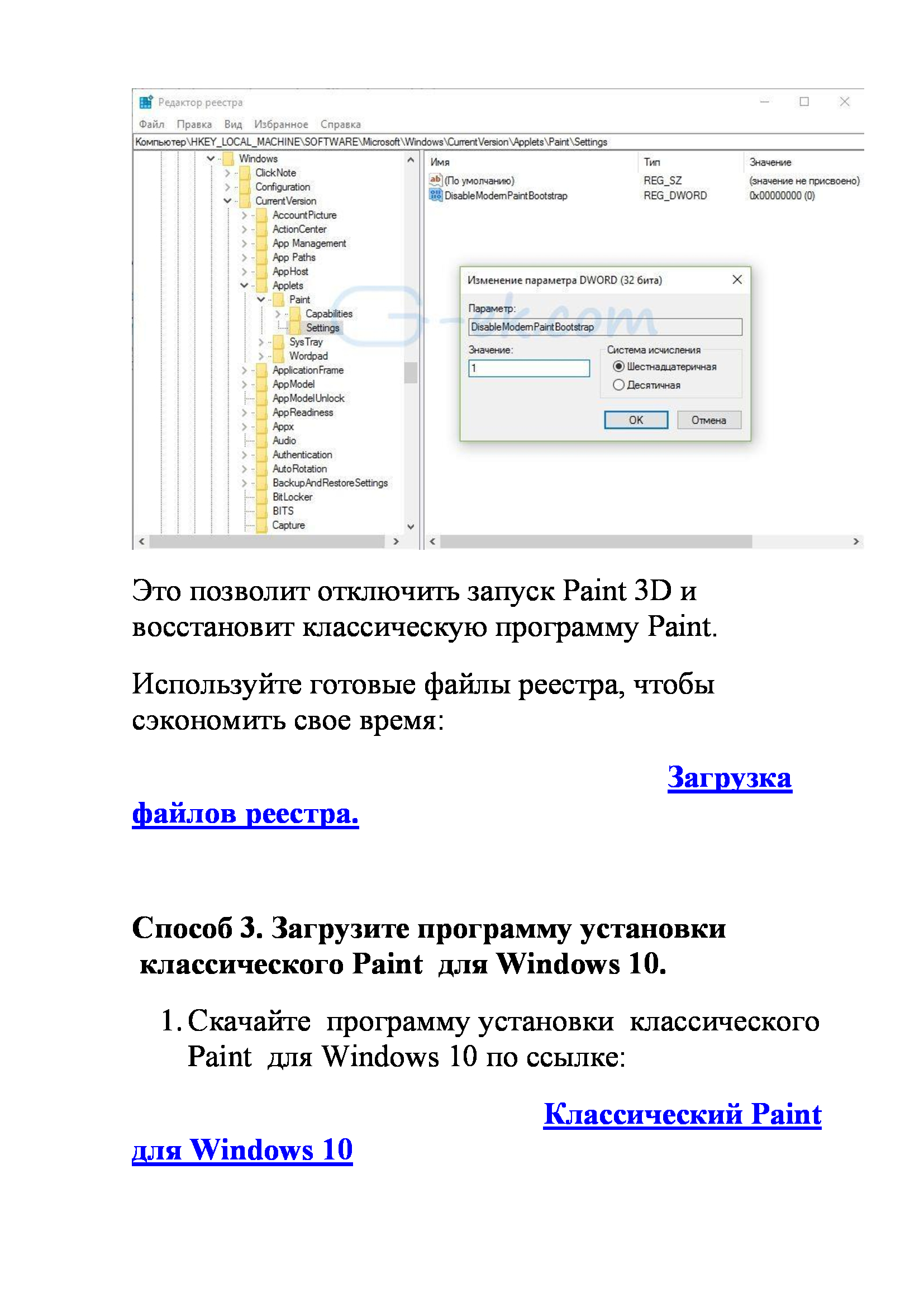Click the Значение value input field

[x=528, y=368]
